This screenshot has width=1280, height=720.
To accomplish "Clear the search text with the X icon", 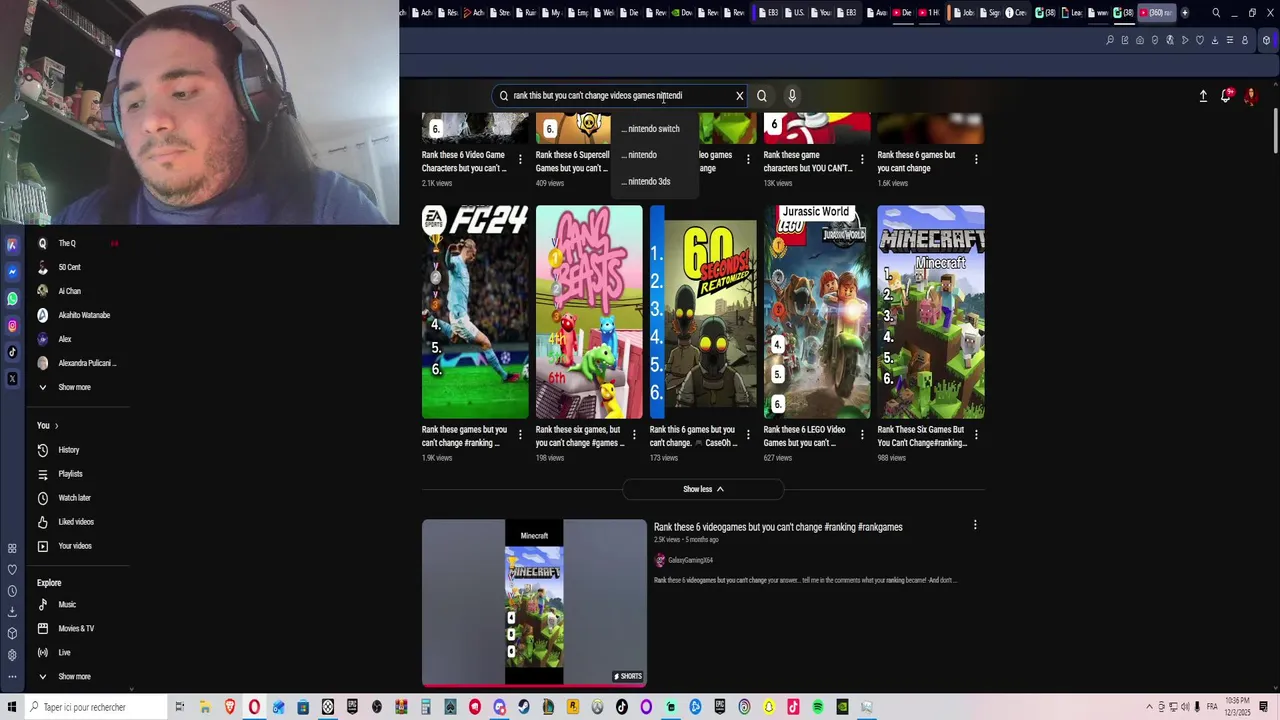I will 740,96.
